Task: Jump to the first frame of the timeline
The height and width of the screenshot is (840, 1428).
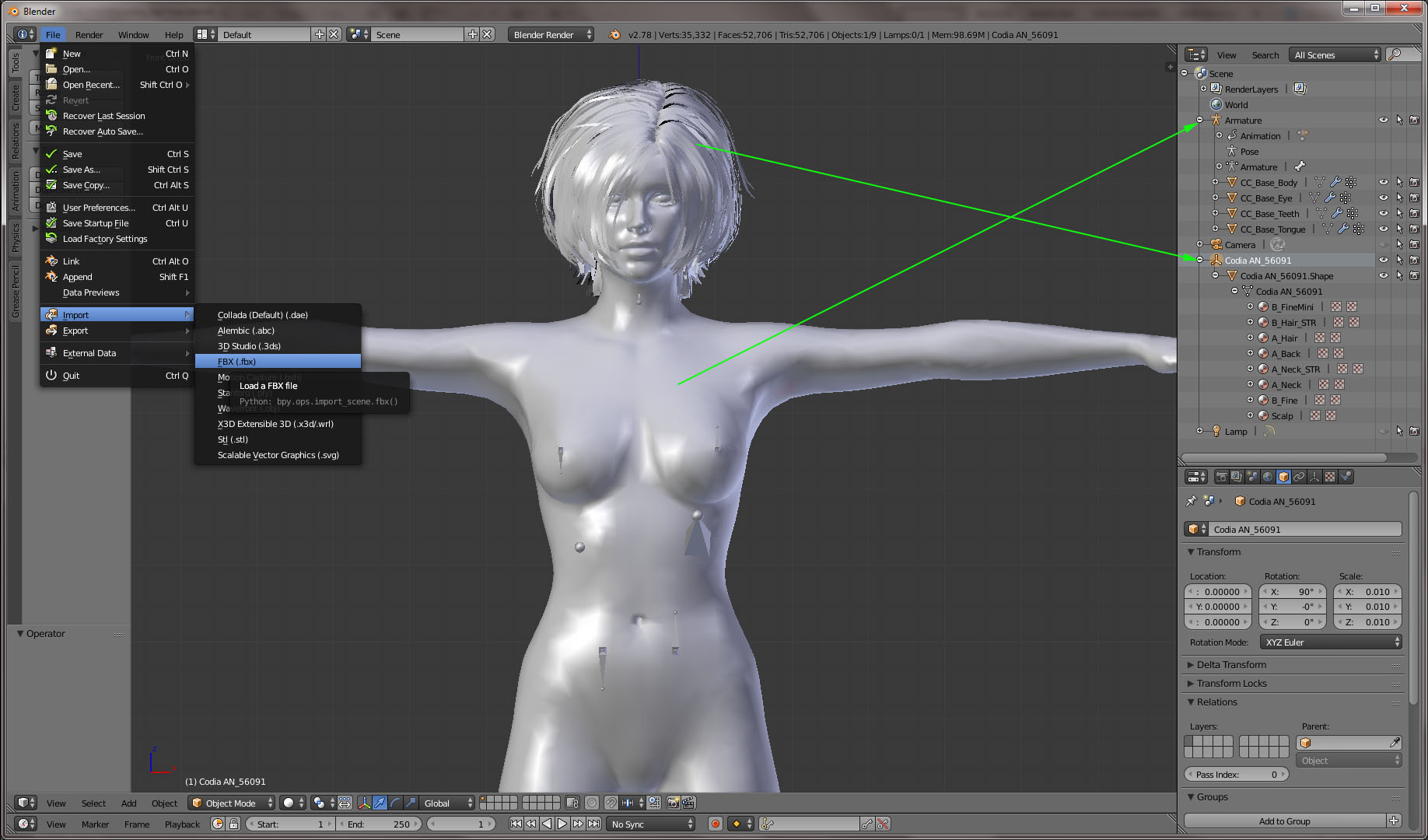Action: tap(516, 824)
